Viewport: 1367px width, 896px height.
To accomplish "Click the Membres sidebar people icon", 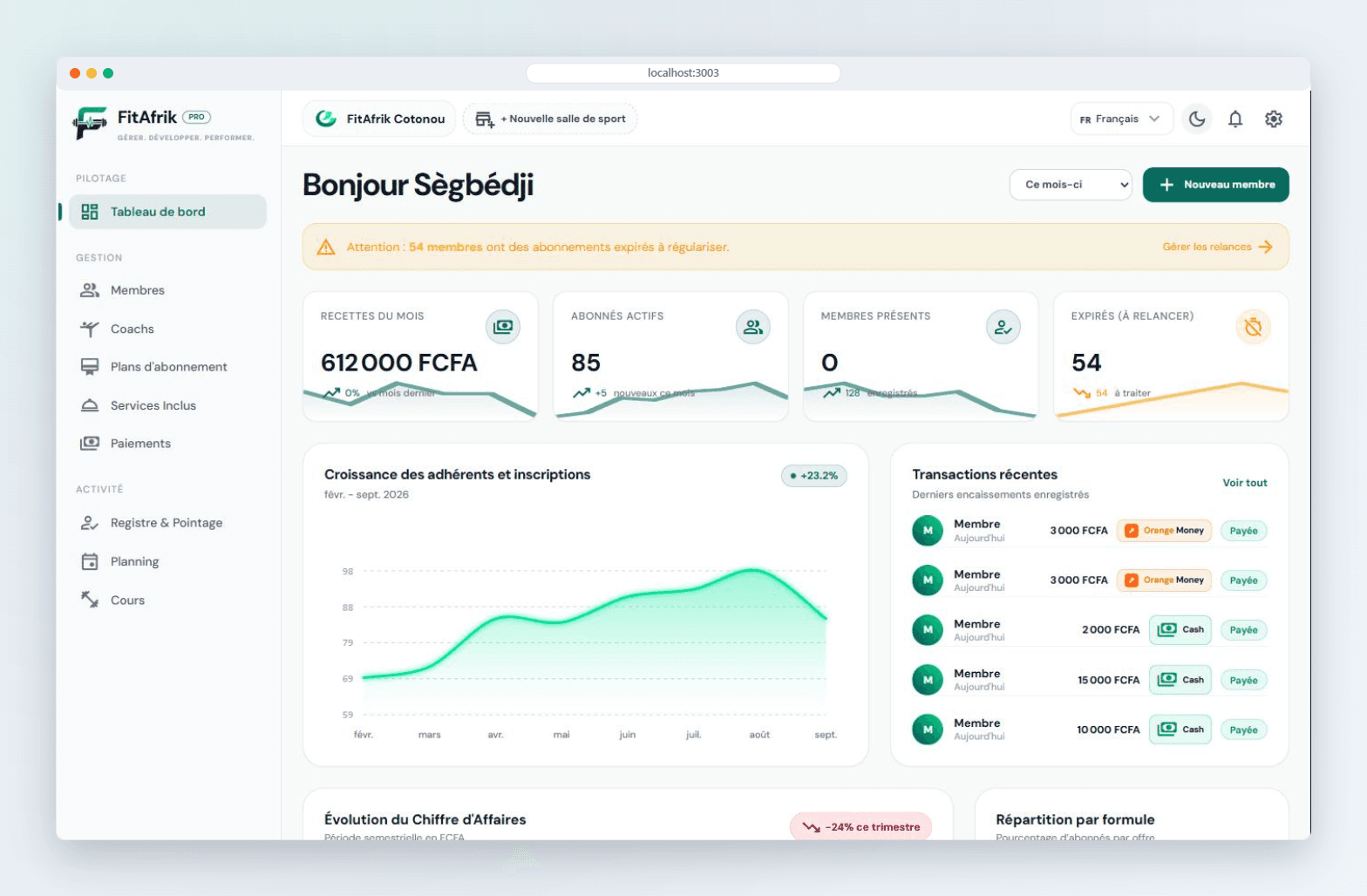I will (90, 290).
